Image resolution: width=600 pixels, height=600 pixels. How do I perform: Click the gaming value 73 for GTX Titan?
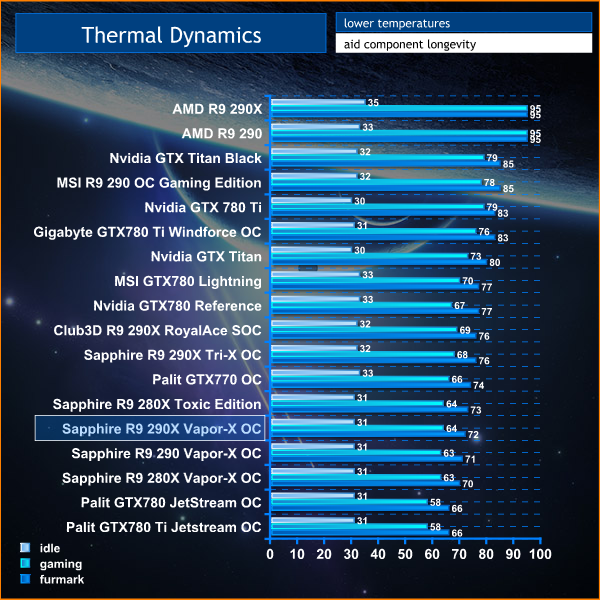(x=476, y=256)
